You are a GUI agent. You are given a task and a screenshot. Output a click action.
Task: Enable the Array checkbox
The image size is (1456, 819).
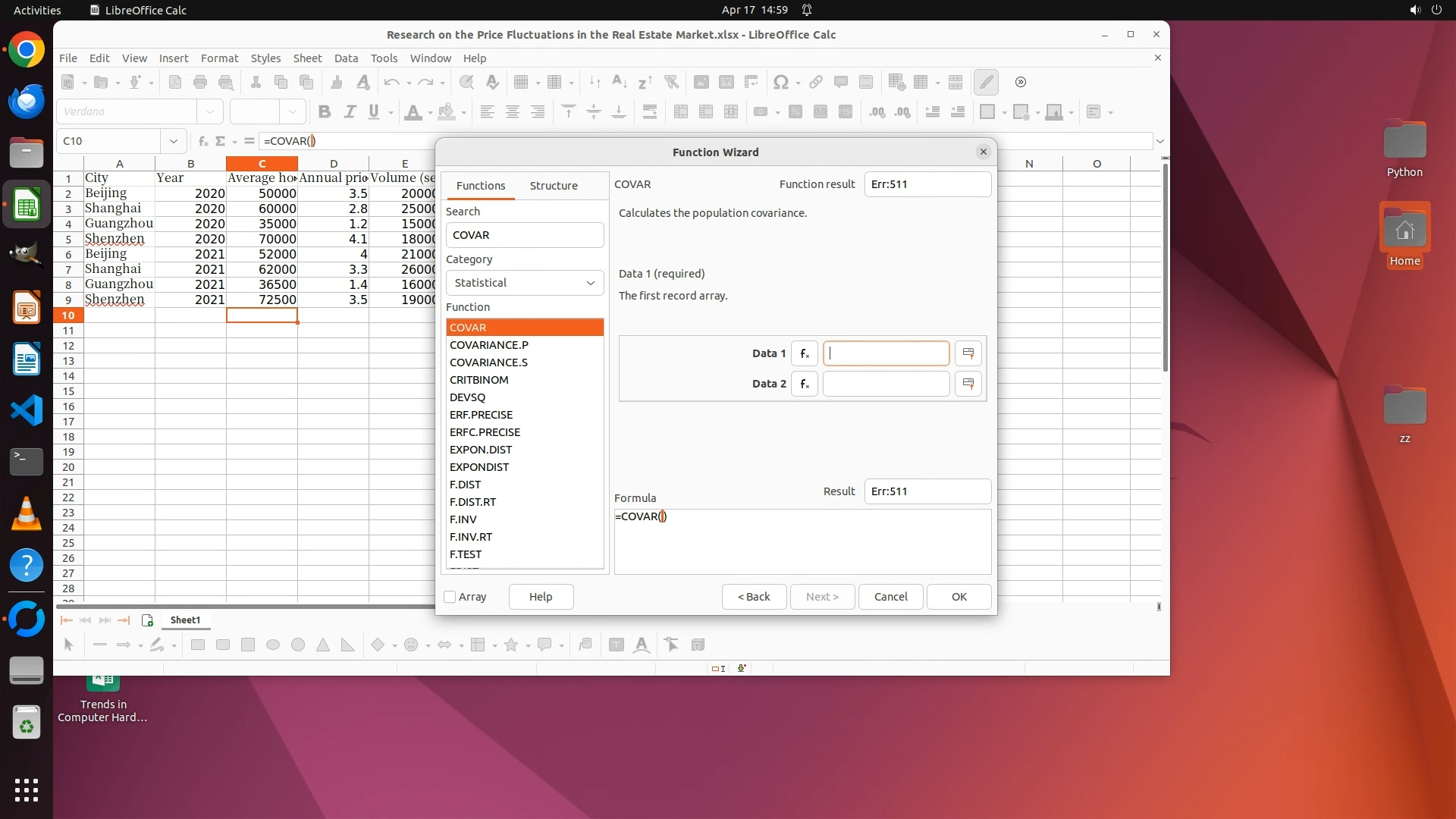pyautogui.click(x=450, y=597)
